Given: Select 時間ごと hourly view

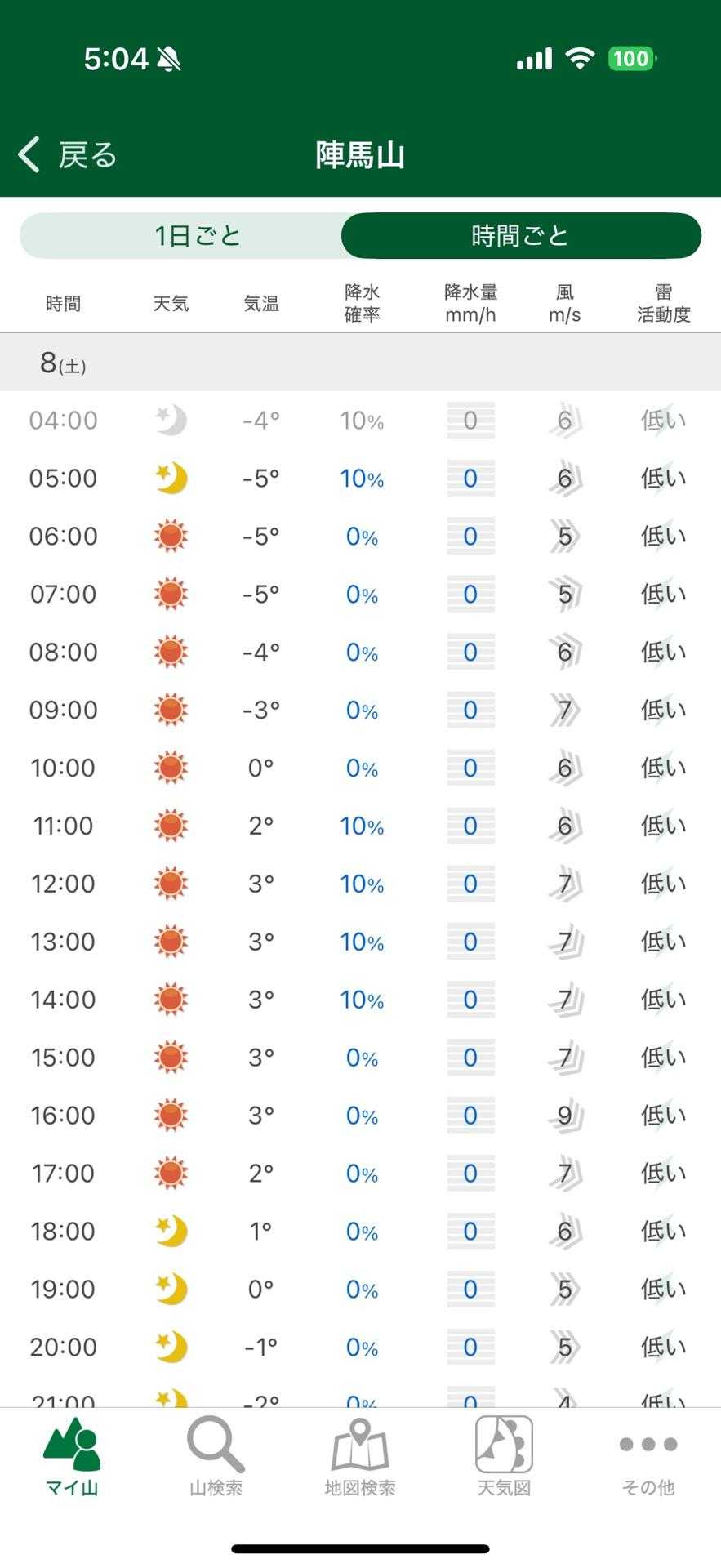Looking at the screenshot, I should coord(520,236).
